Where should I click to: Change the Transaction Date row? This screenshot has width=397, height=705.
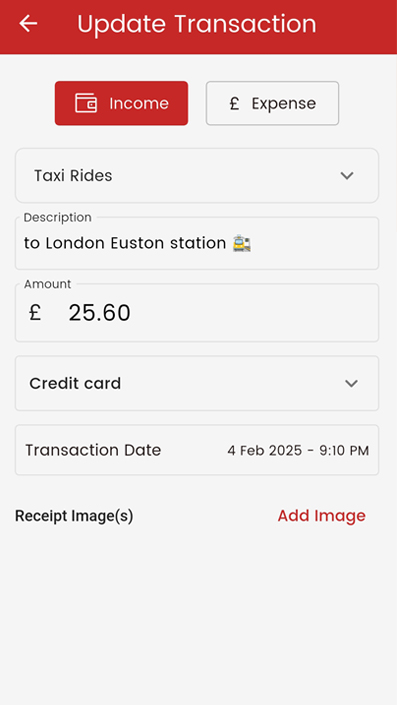click(197, 450)
